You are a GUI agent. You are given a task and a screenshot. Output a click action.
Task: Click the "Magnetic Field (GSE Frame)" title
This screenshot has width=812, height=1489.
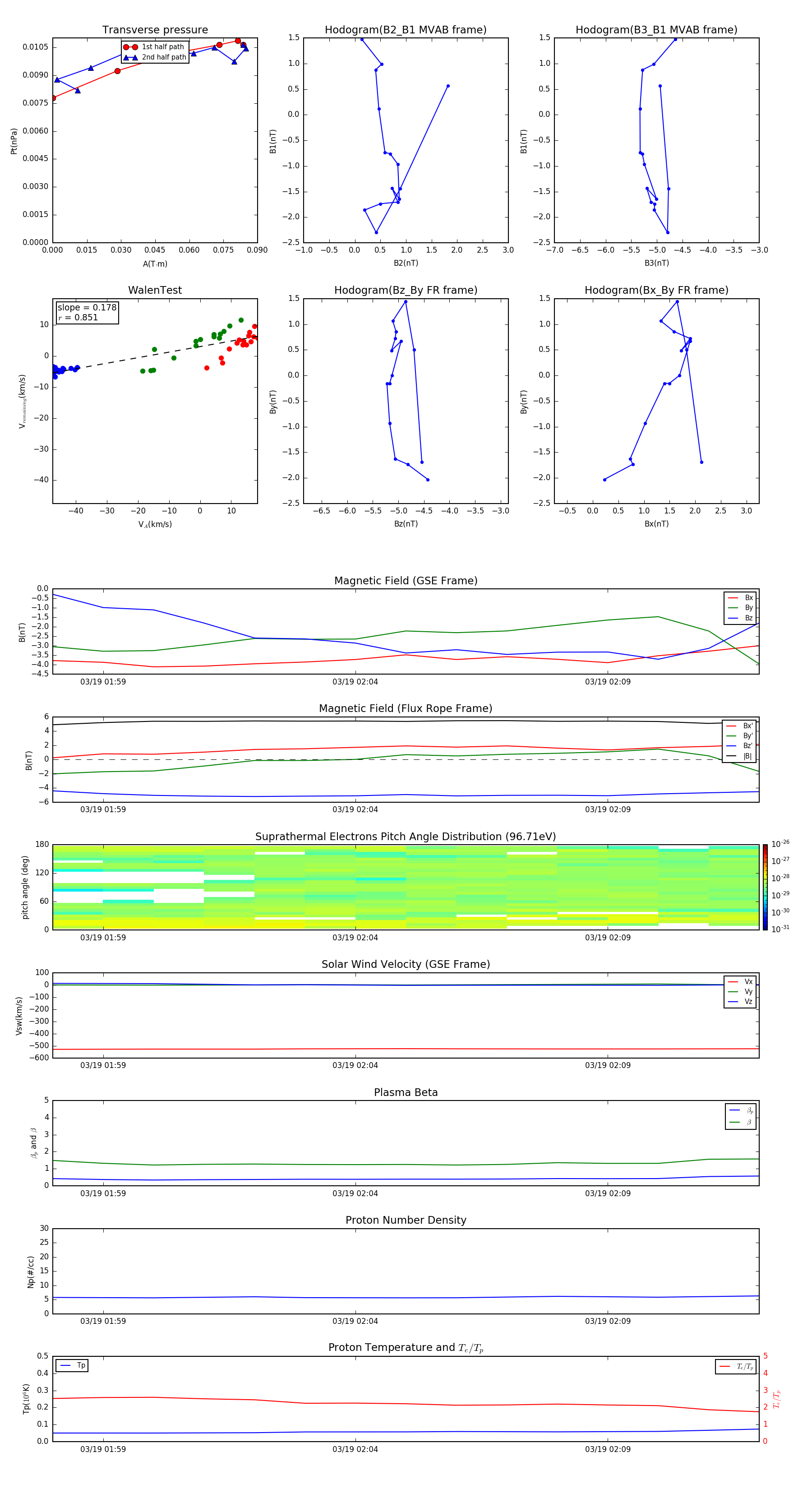point(406,581)
